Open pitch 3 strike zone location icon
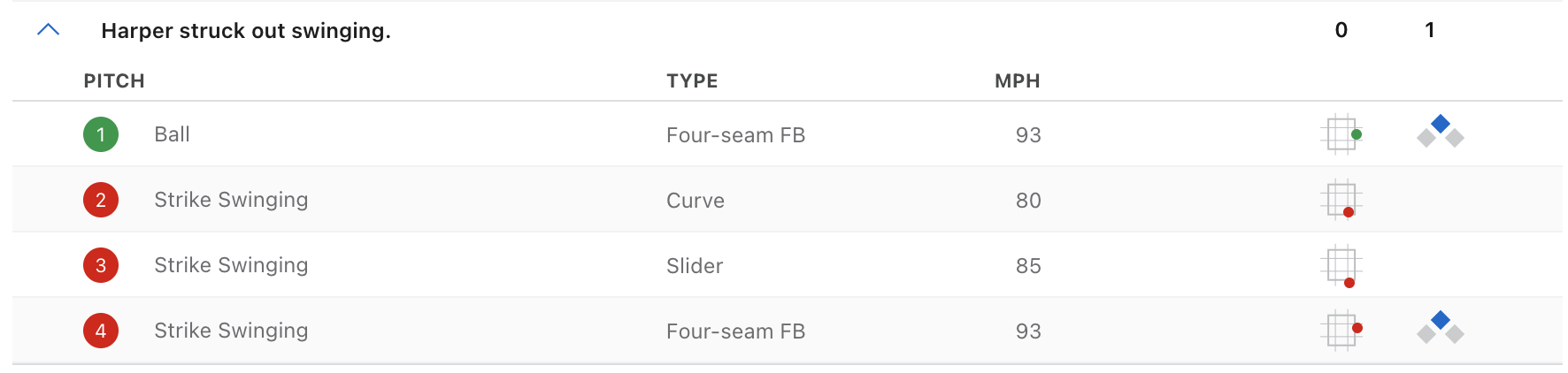Image resolution: width=1568 pixels, height=373 pixels. pyautogui.click(x=1341, y=265)
